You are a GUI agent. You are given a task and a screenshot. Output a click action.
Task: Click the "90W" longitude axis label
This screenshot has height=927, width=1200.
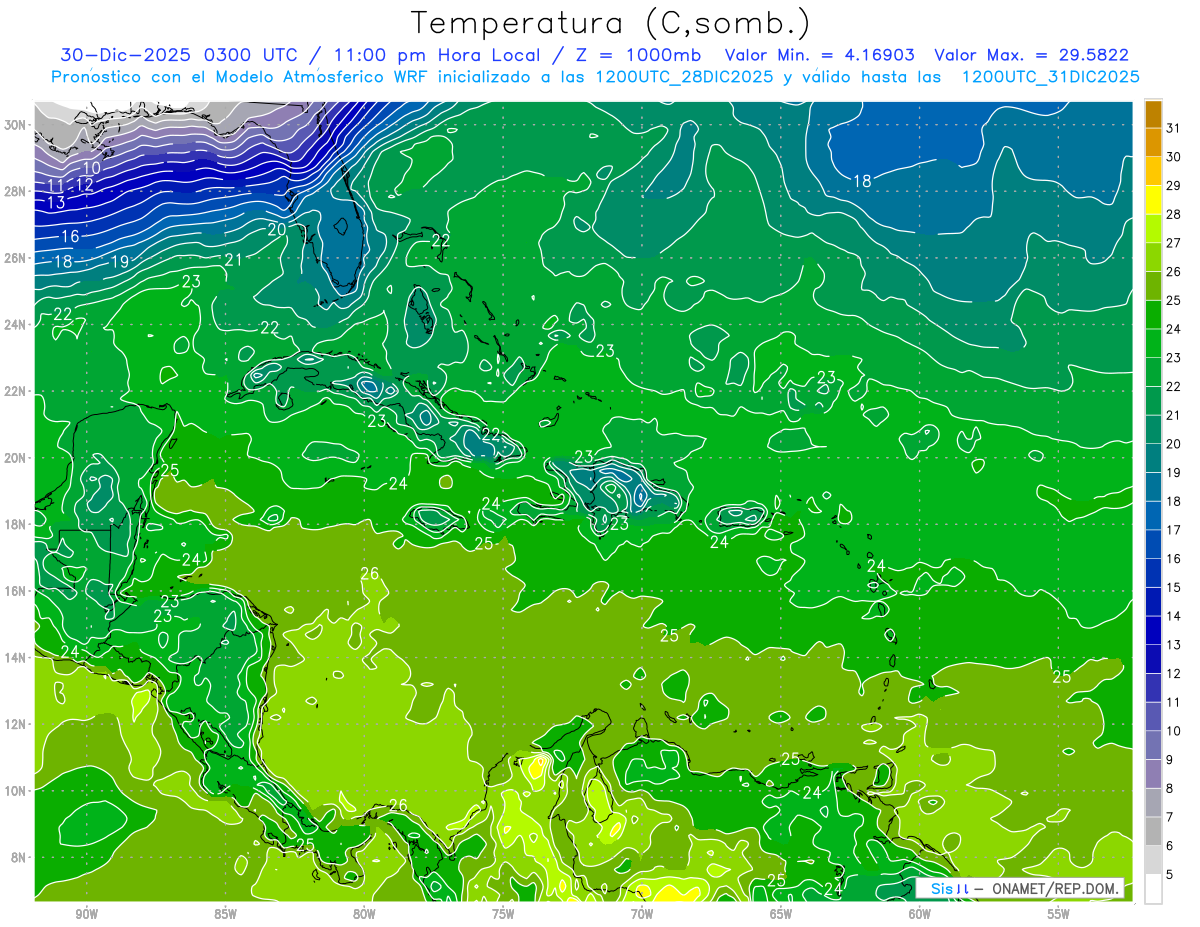pos(87,915)
